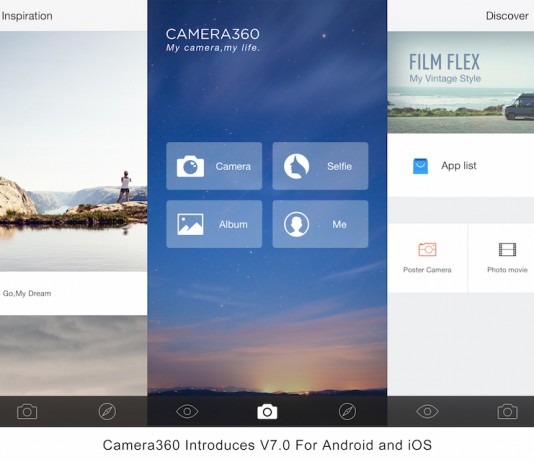
Task: Click the Photo movie film icon
Action: pyautogui.click(x=507, y=250)
